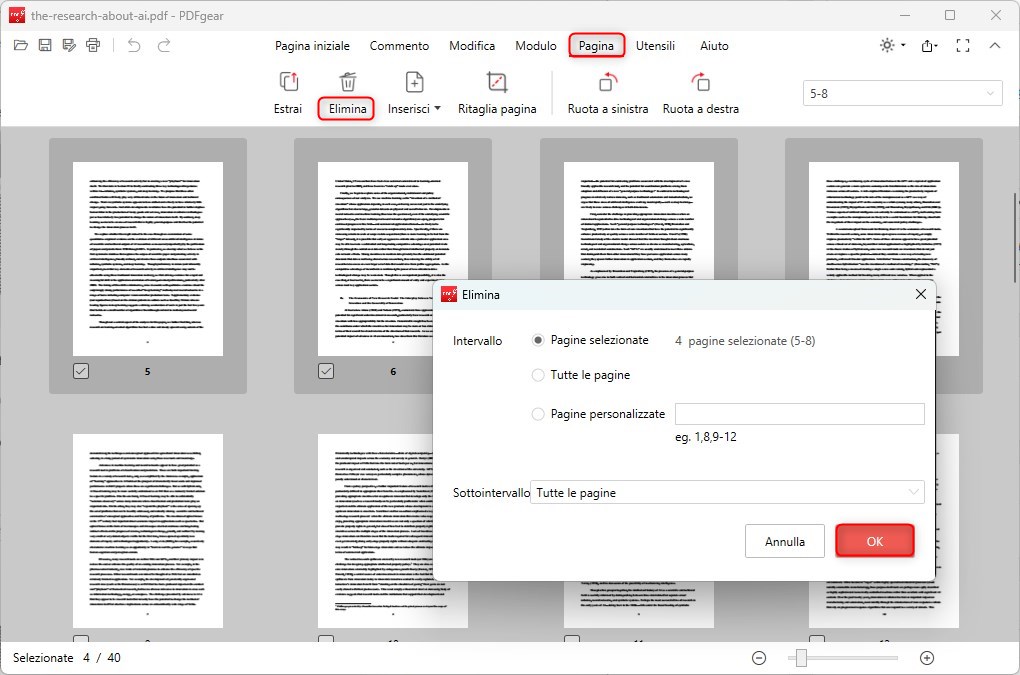
Task: Enter fullscreen mode
Action: pyautogui.click(x=963, y=45)
